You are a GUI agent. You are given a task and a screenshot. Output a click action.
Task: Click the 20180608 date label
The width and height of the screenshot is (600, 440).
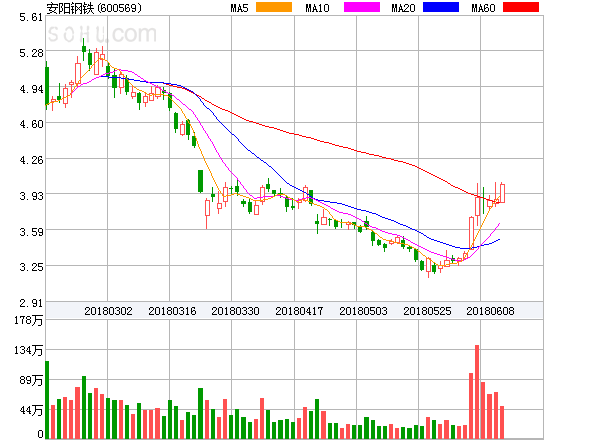tap(490, 311)
